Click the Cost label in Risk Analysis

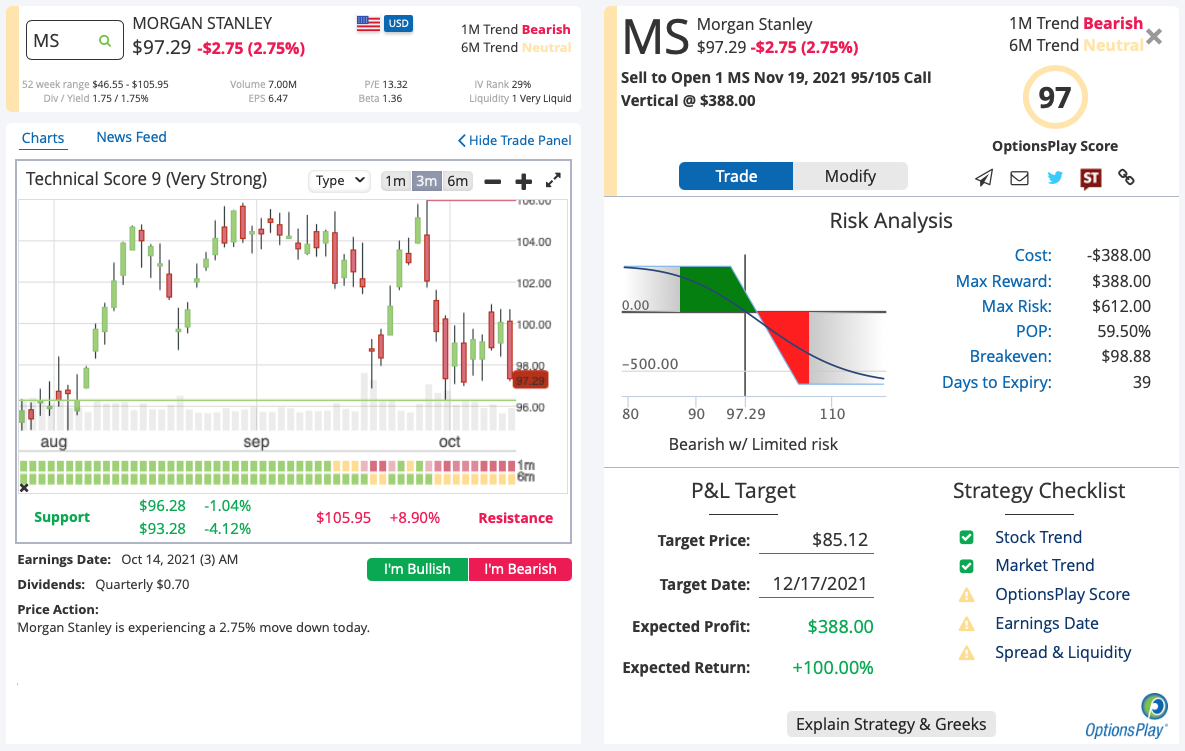1032,255
